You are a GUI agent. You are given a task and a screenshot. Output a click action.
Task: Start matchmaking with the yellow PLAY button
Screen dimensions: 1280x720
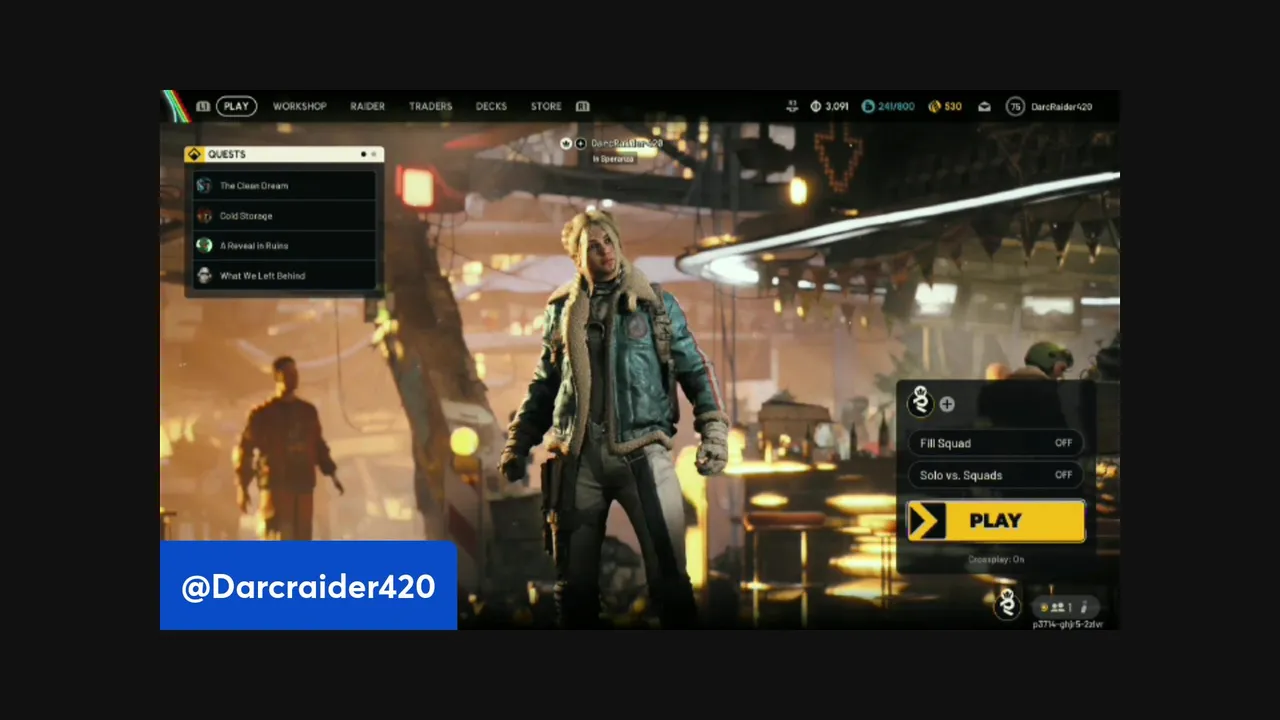click(x=996, y=521)
